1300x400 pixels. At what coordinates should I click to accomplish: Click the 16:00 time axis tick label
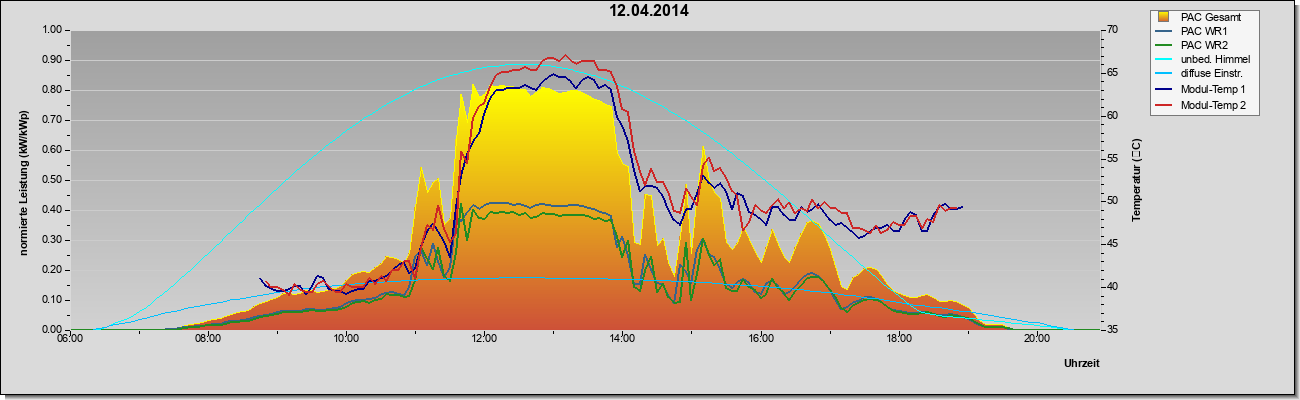click(x=760, y=338)
